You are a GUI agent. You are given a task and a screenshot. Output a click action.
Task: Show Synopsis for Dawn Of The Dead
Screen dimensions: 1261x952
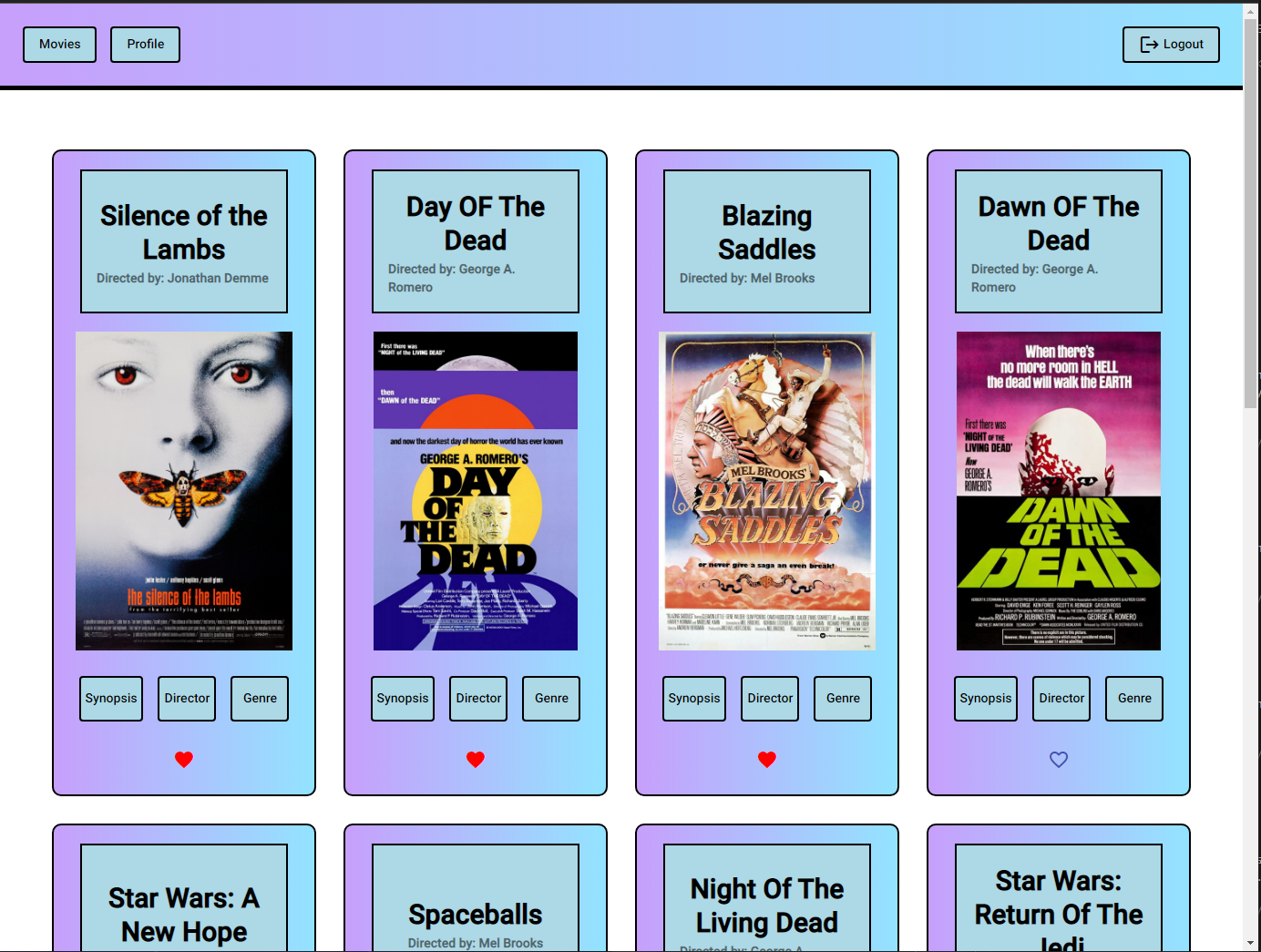click(986, 699)
